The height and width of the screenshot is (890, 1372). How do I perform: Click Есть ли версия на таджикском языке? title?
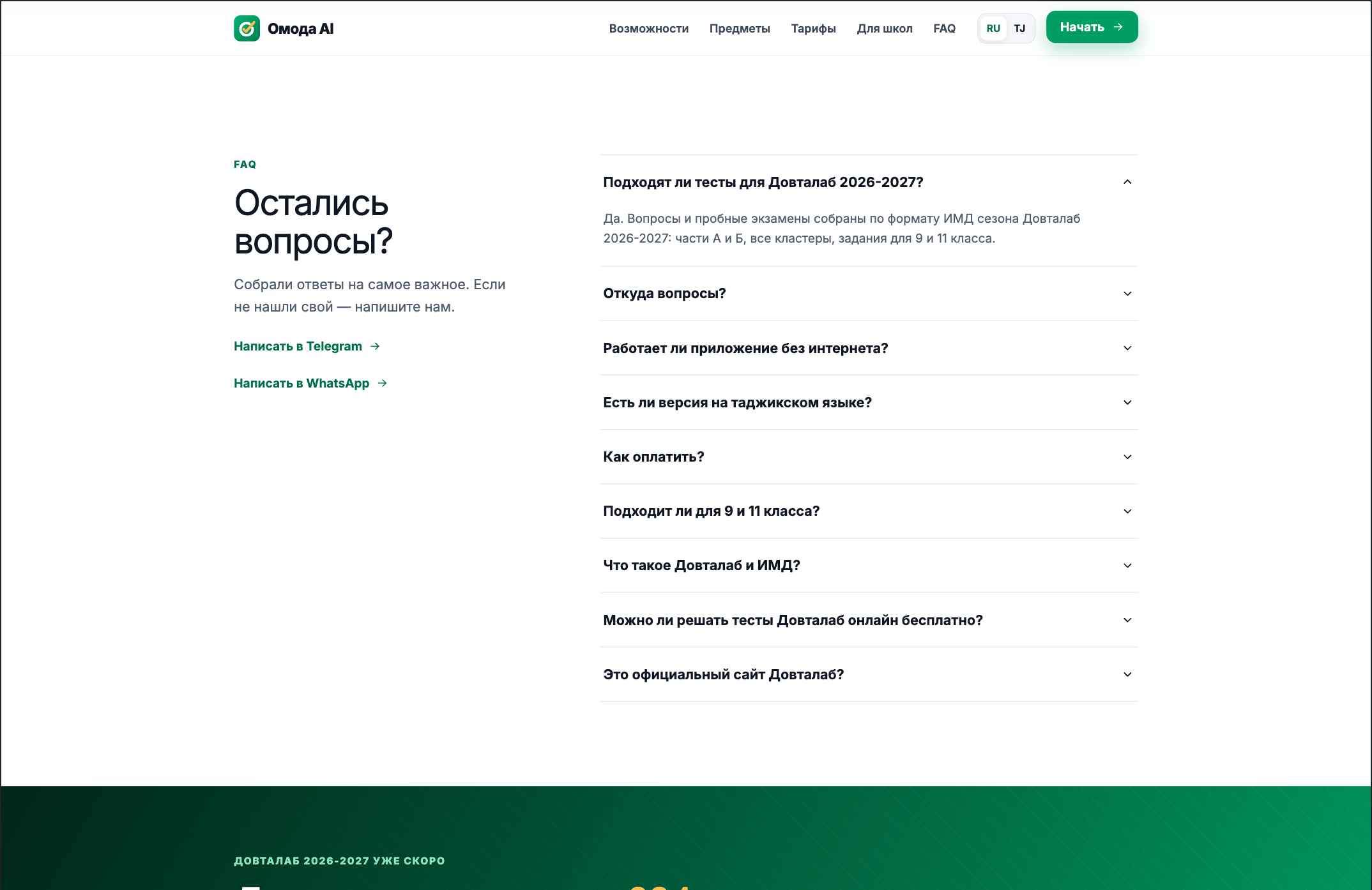(737, 402)
